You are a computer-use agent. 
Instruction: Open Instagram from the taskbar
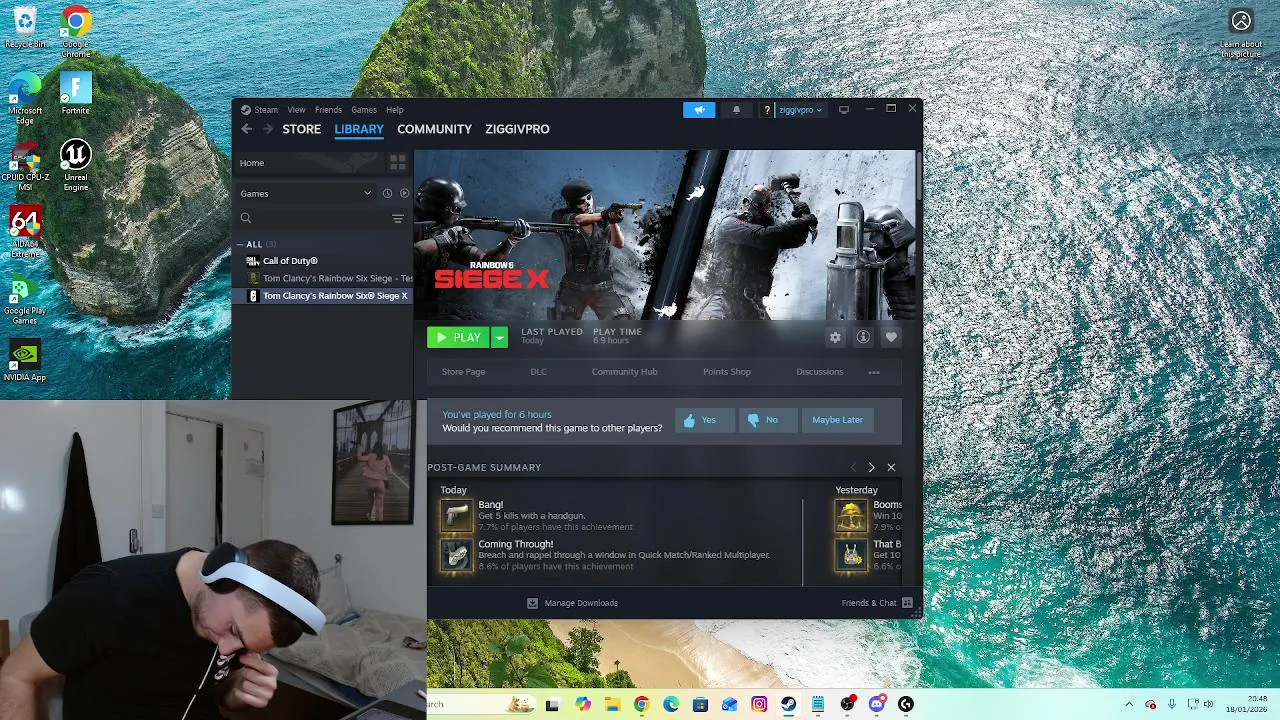759,704
